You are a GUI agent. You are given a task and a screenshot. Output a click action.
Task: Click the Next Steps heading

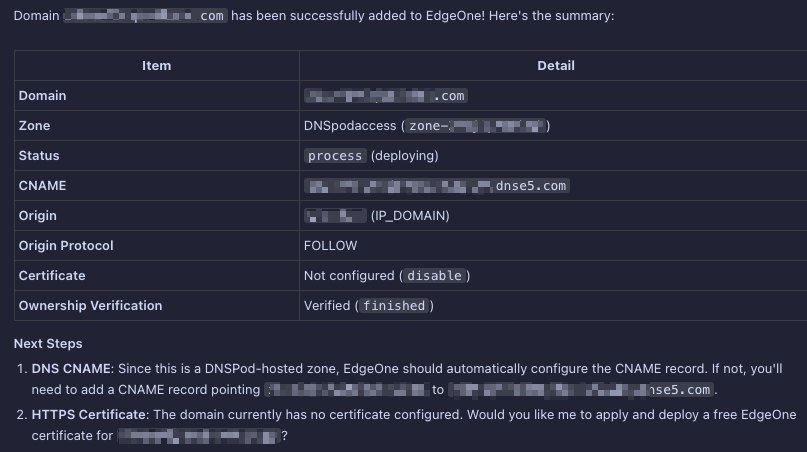pyautogui.click(x=48, y=343)
